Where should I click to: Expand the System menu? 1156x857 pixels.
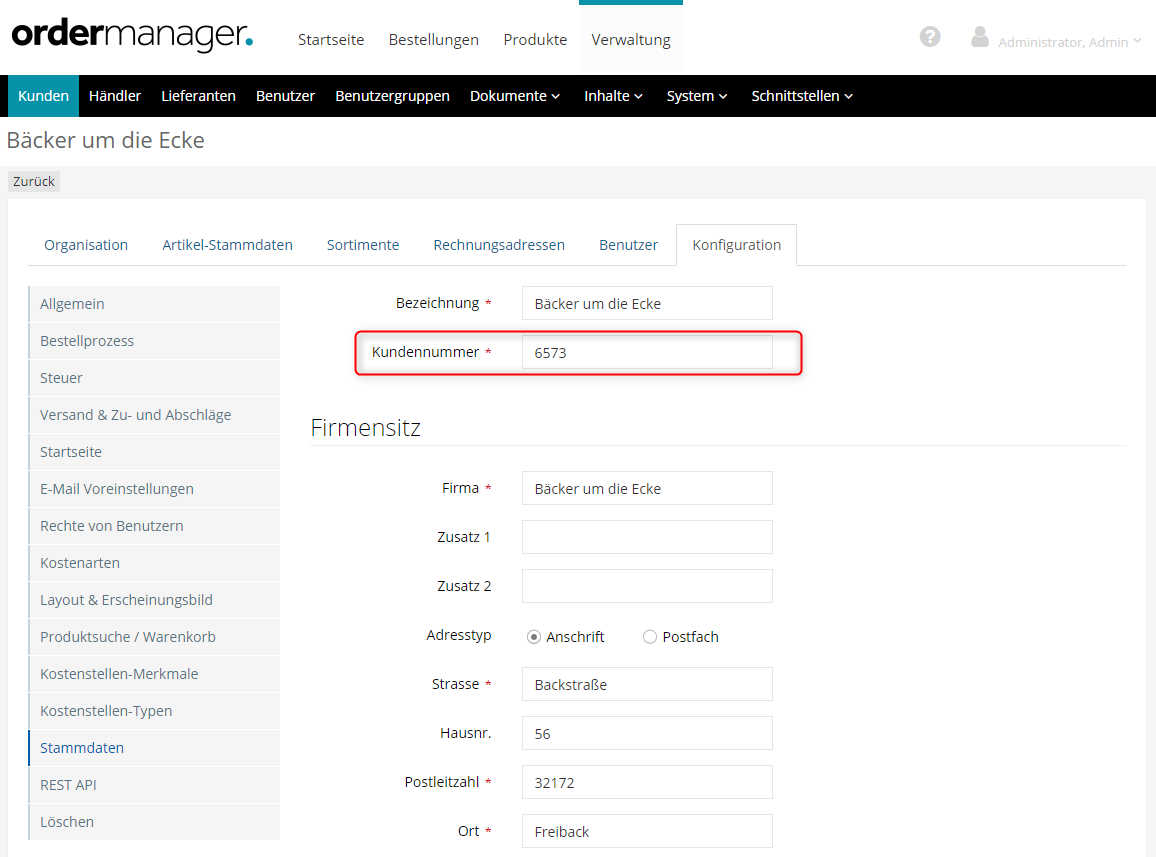(x=697, y=96)
